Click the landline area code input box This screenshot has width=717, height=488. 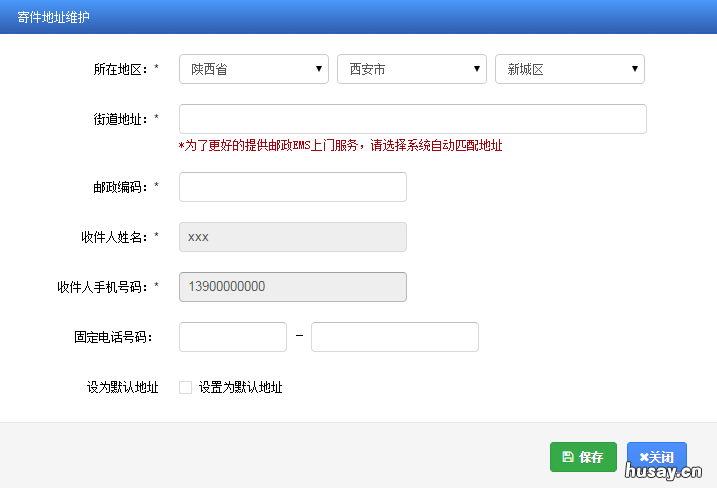[x=232, y=337]
